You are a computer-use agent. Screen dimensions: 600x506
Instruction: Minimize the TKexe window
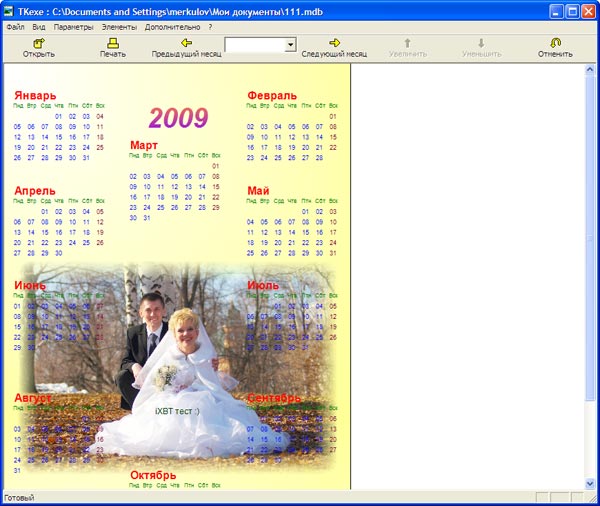click(556, 12)
